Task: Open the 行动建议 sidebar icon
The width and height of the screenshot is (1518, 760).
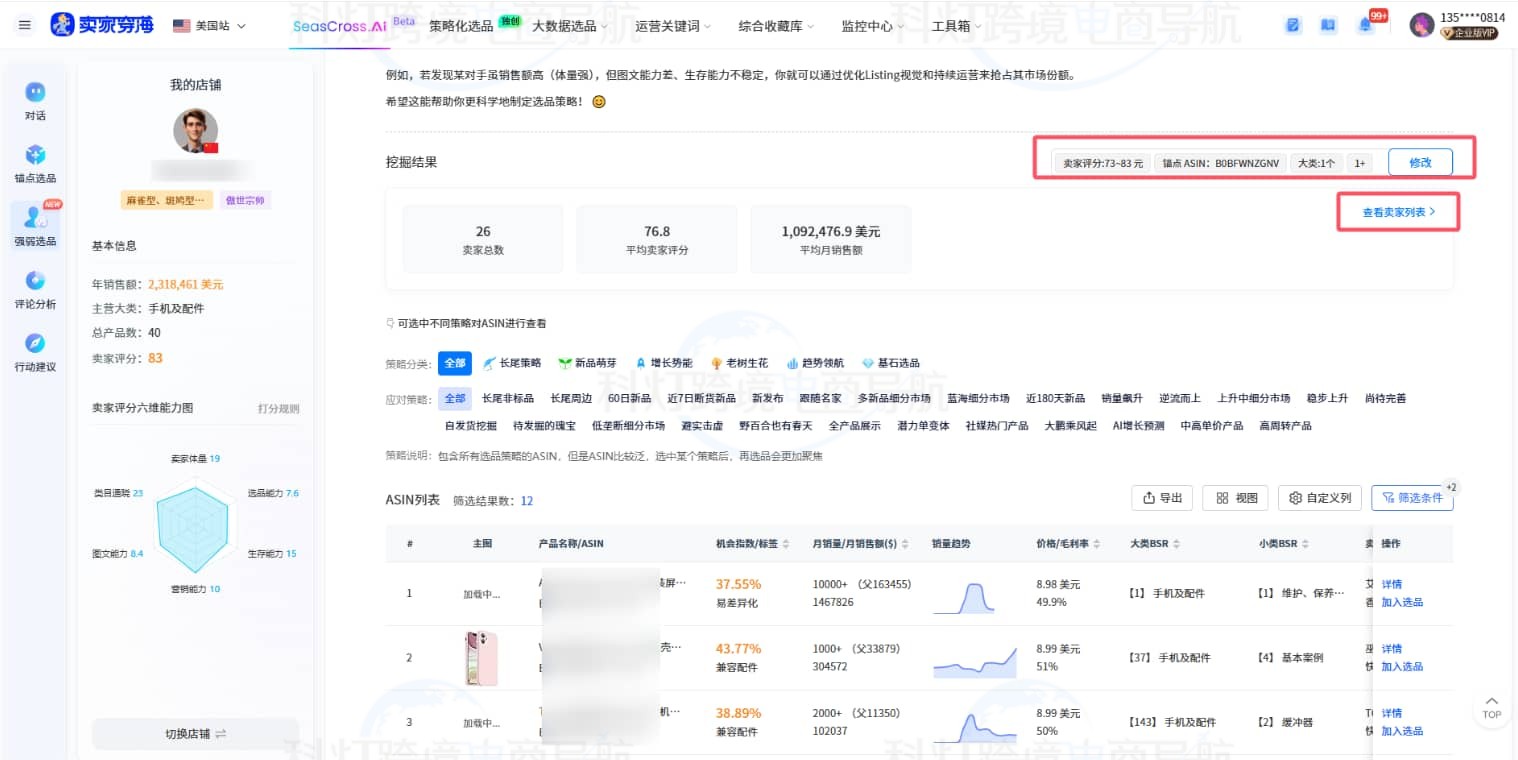Action: click(x=35, y=352)
